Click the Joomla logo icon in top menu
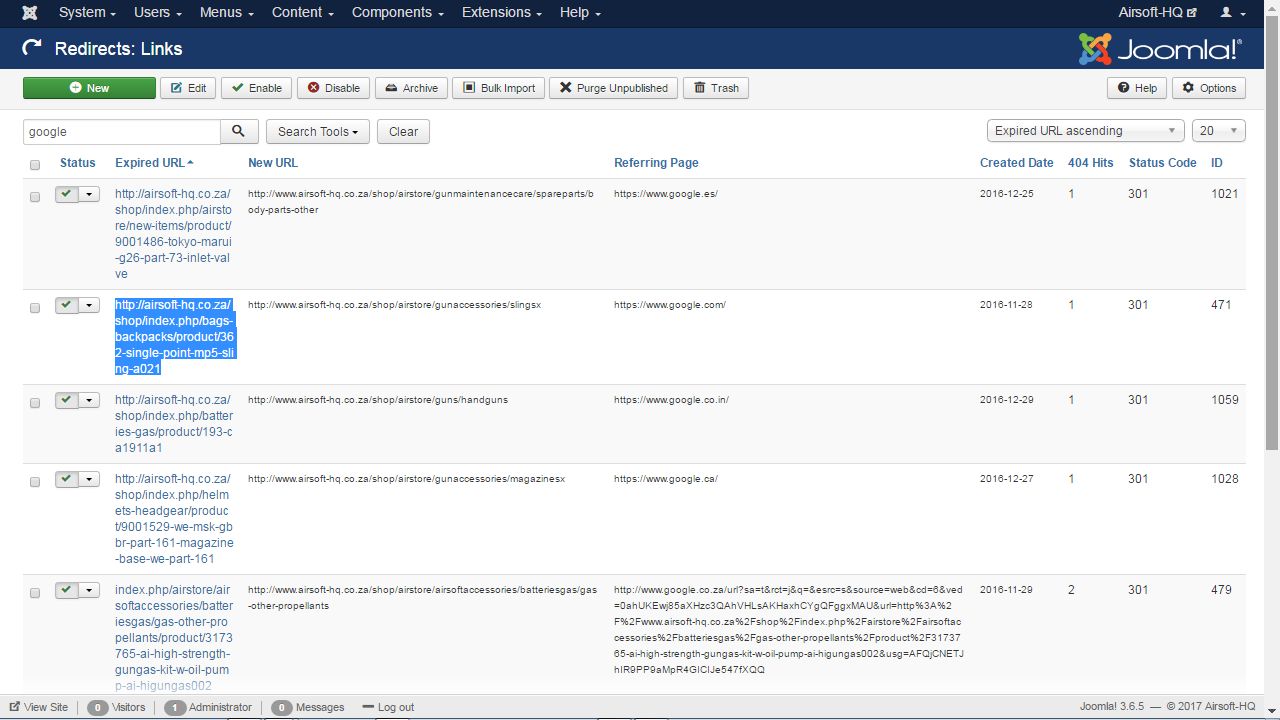Screen dimensions: 1280x720 pyautogui.click(x=30, y=13)
